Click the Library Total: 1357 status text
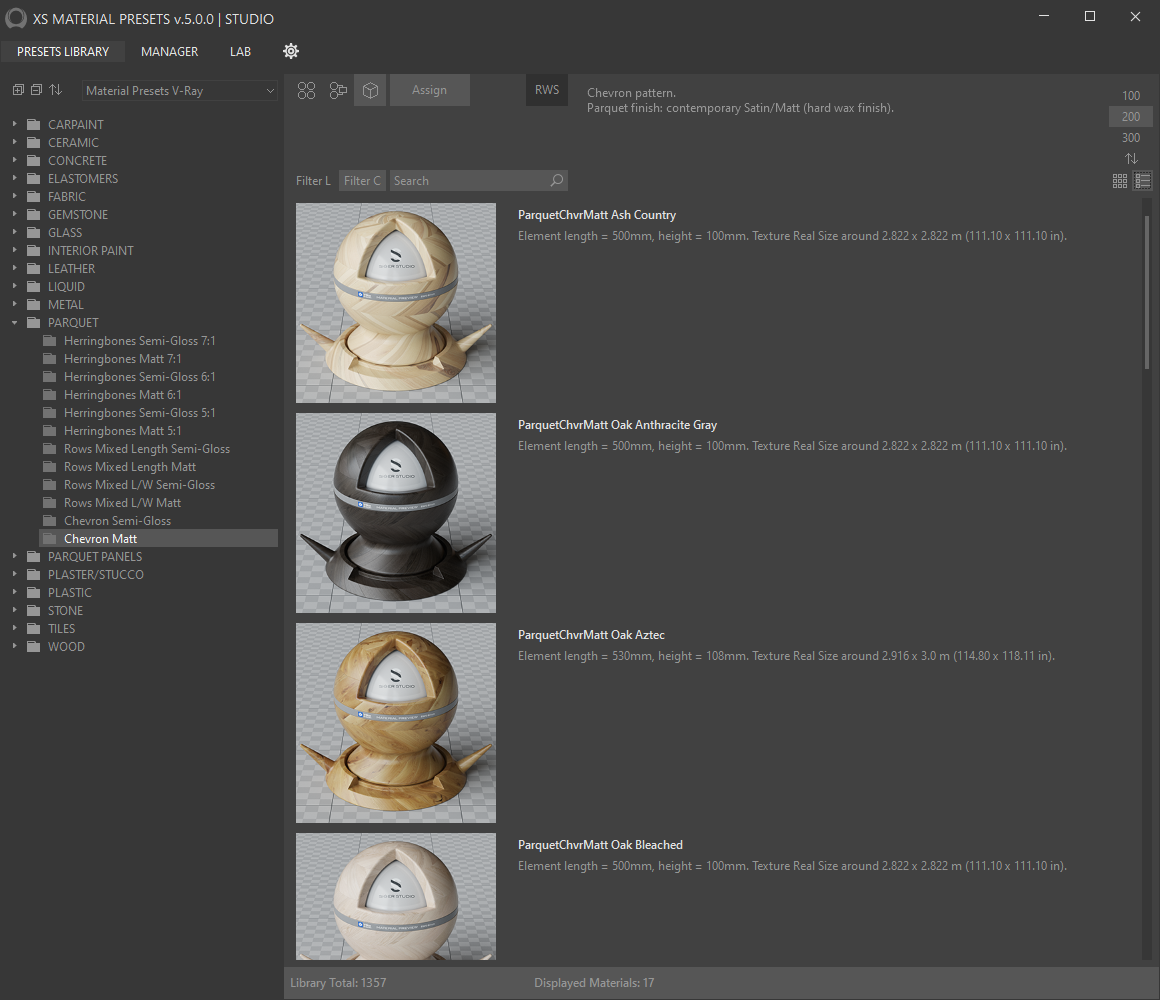Screen dimensions: 1160x1000 pyautogui.click(x=338, y=982)
